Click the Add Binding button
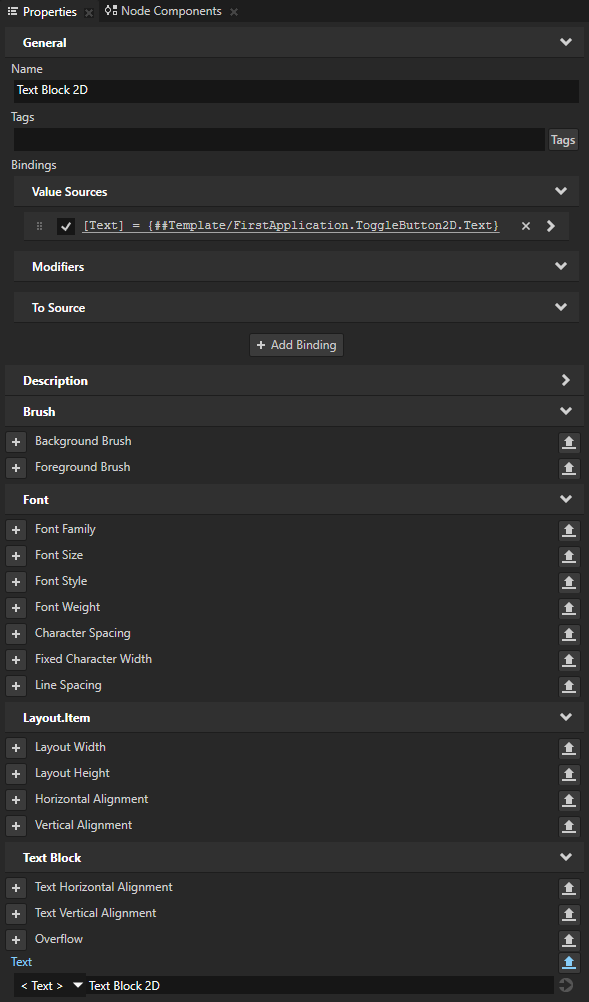This screenshot has width=589, height=1002. 294,344
